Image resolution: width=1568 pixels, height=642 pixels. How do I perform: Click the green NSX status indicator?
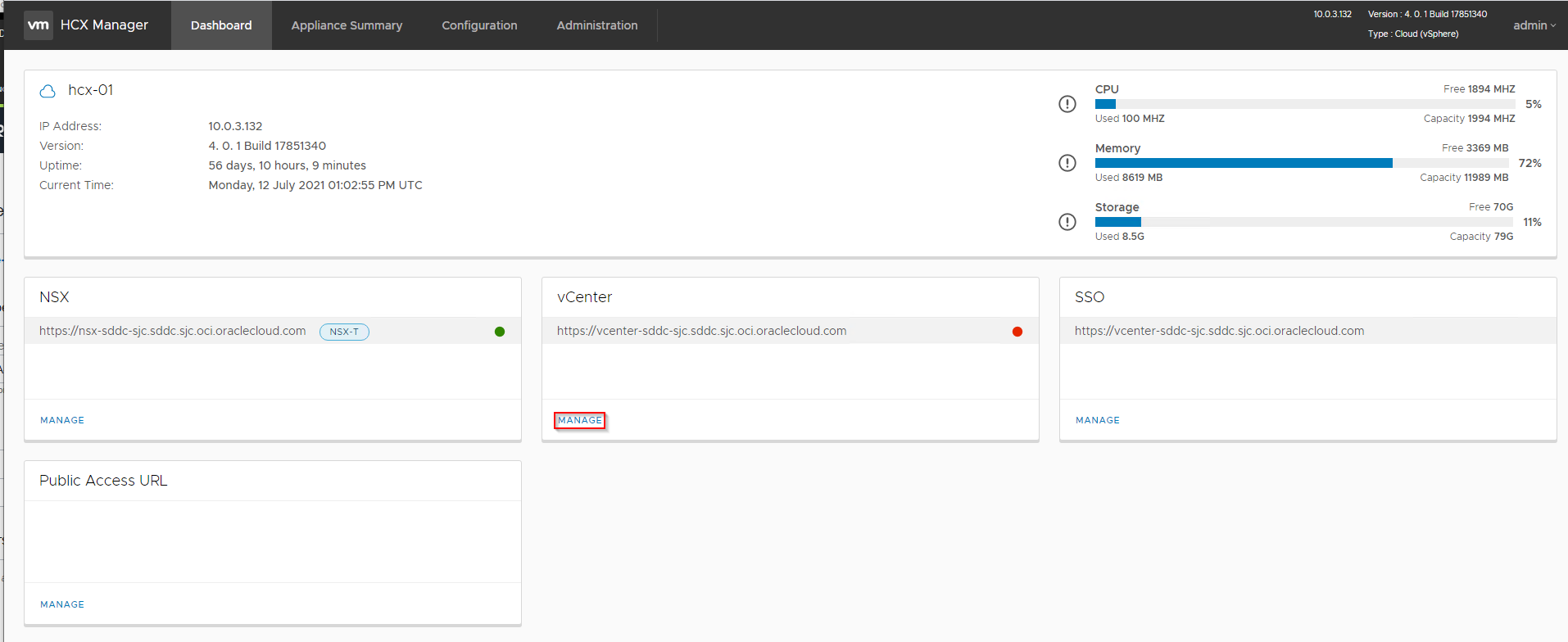pyautogui.click(x=500, y=332)
